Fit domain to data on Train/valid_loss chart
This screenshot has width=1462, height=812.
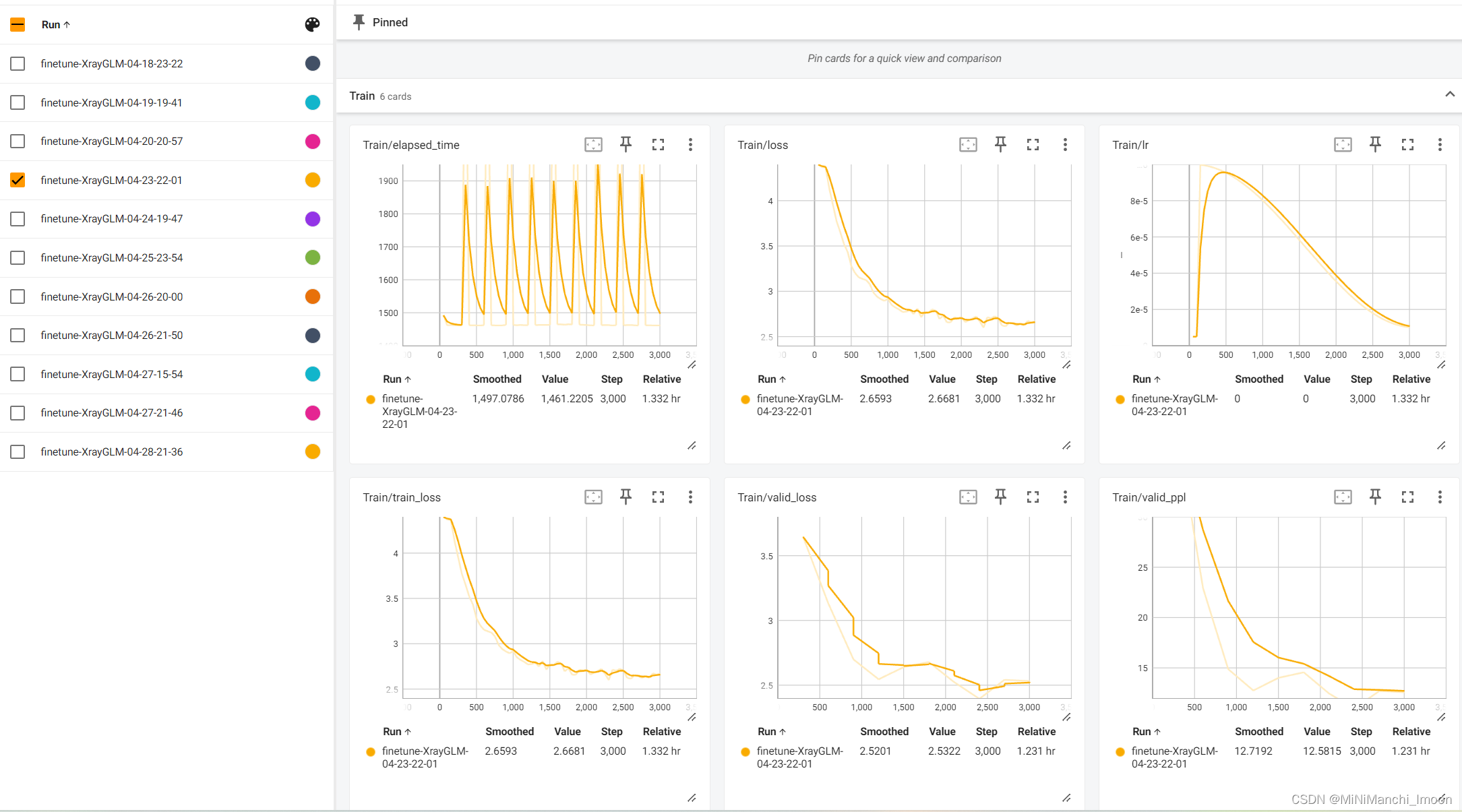click(x=968, y=497)
